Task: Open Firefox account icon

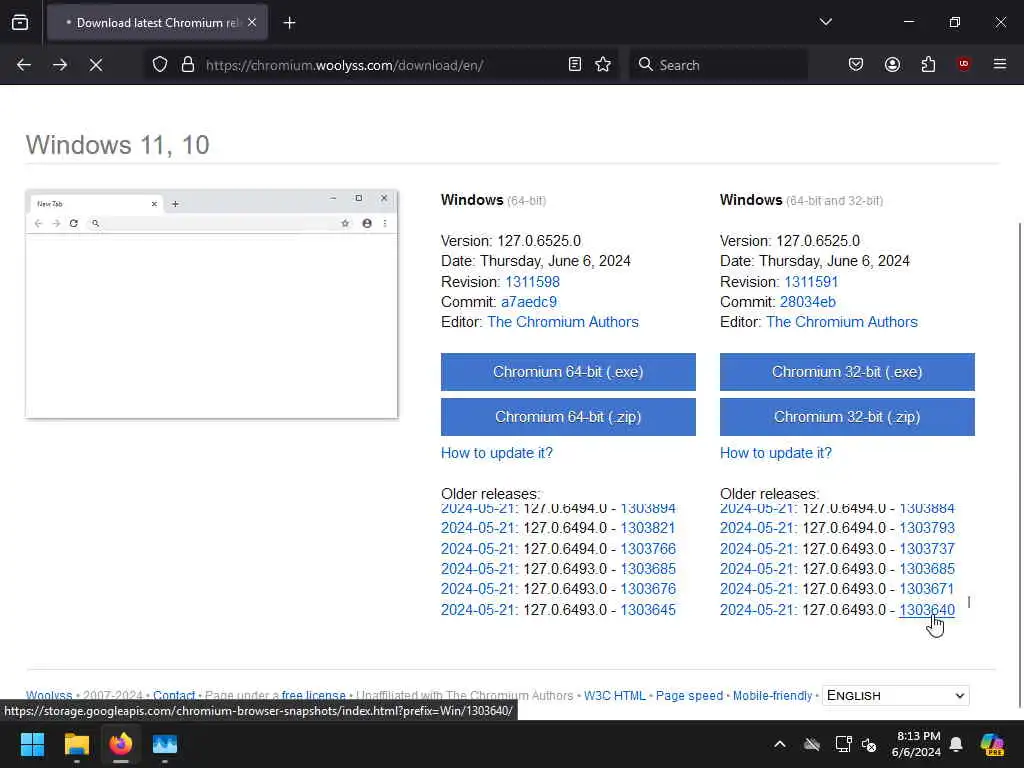Action: click(892, 65)
